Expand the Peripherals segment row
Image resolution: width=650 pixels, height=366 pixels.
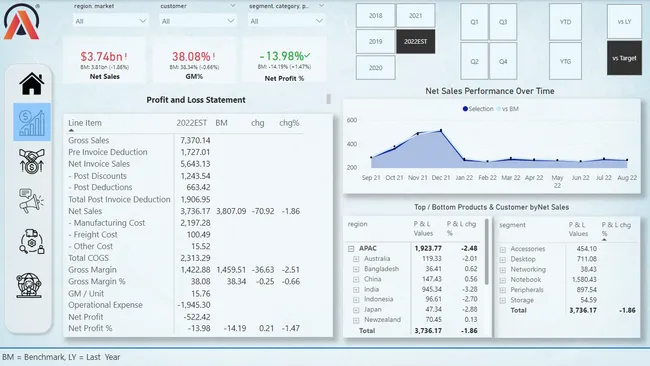click(503, 291)
